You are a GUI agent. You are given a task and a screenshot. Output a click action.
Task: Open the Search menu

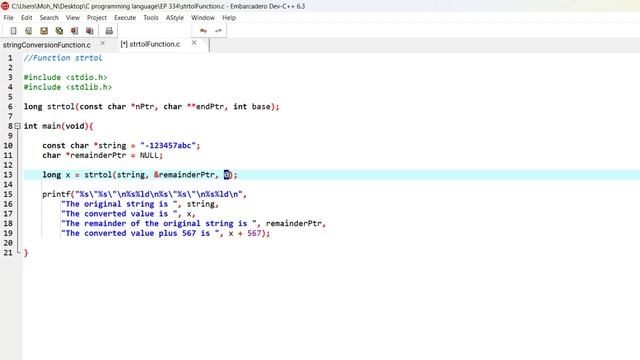[x=49, y=18]
